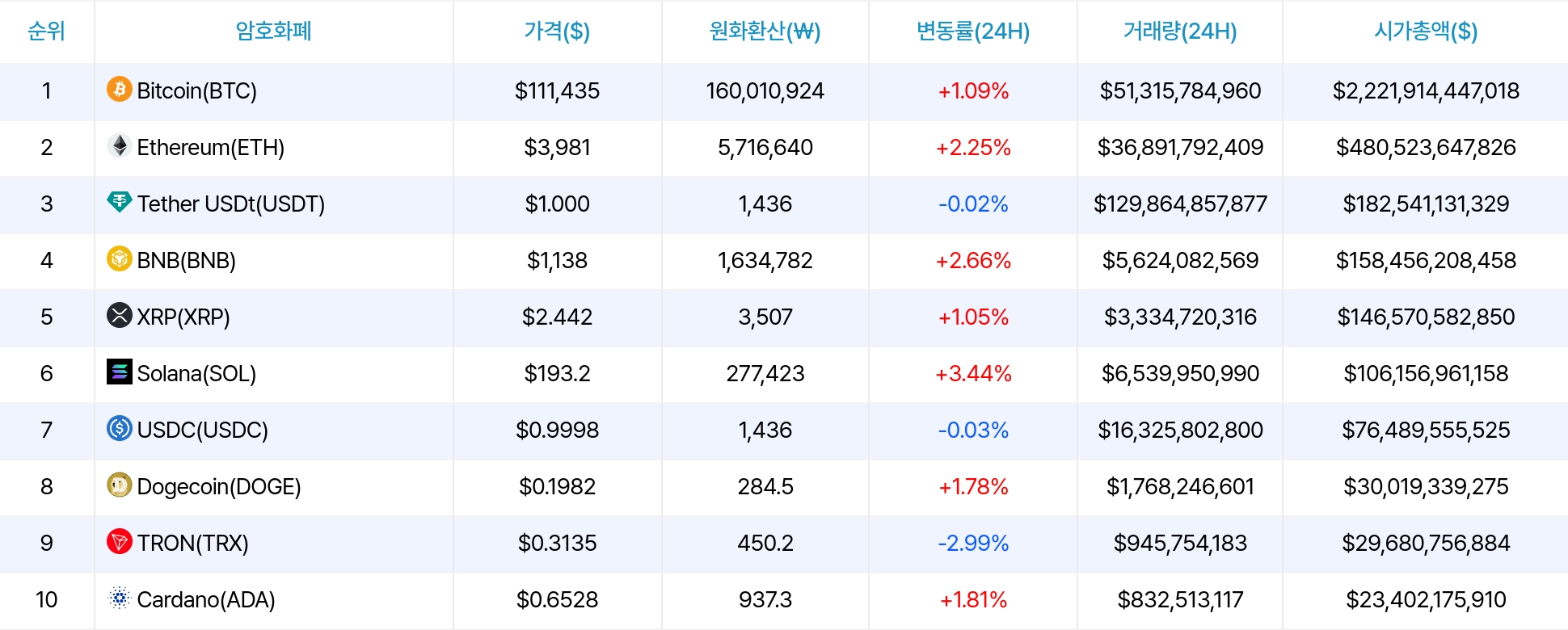Open the Bitcoin(BTC) name link

point(196,90)
